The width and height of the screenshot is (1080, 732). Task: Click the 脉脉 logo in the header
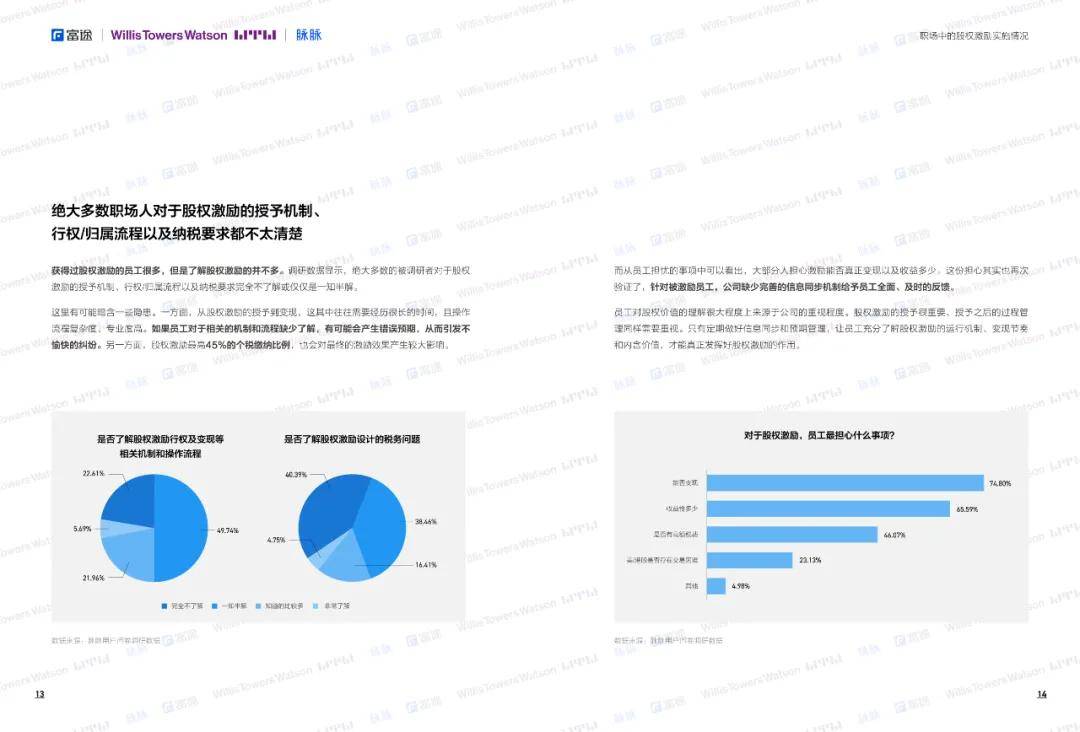(309, 35)
